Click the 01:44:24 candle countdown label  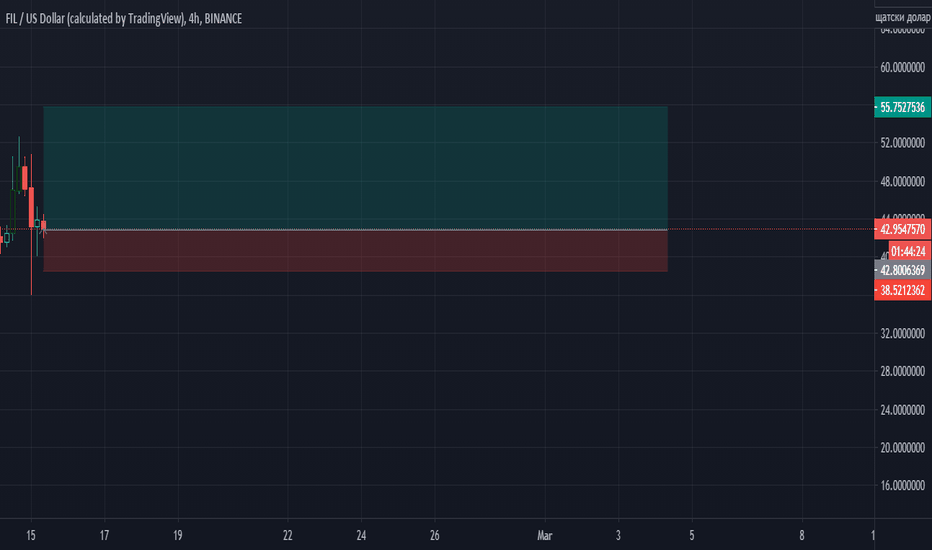click(x=909, y=251)
